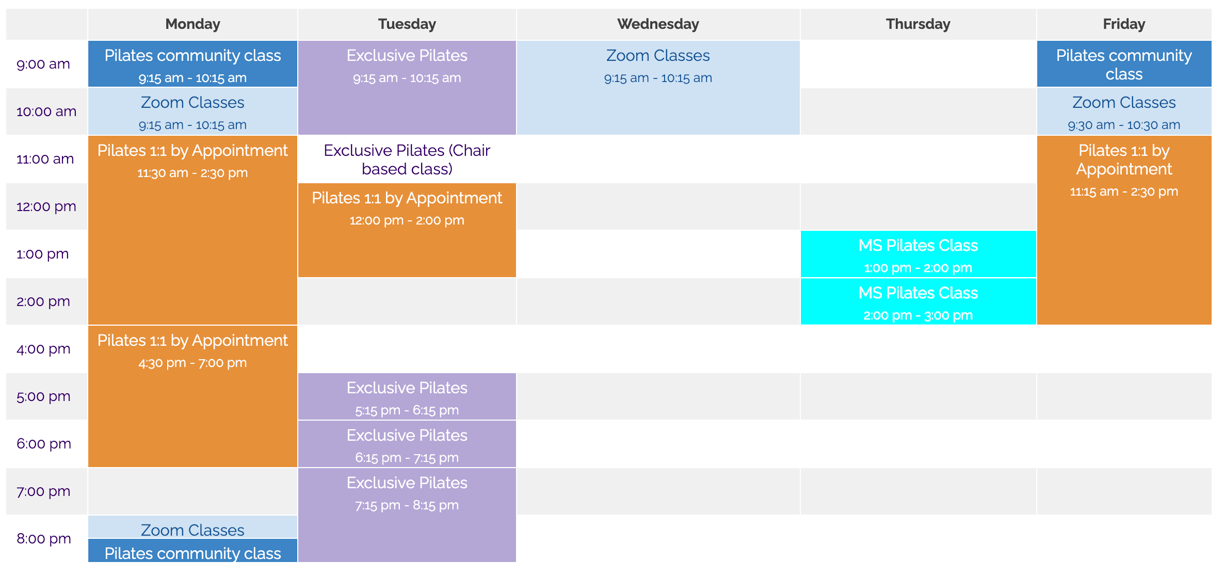This screenshot has height=577, width=1224.
Task: Open Friday Pilates 1:1 11:15 am appointment
Action: (x=1124, y=230)
